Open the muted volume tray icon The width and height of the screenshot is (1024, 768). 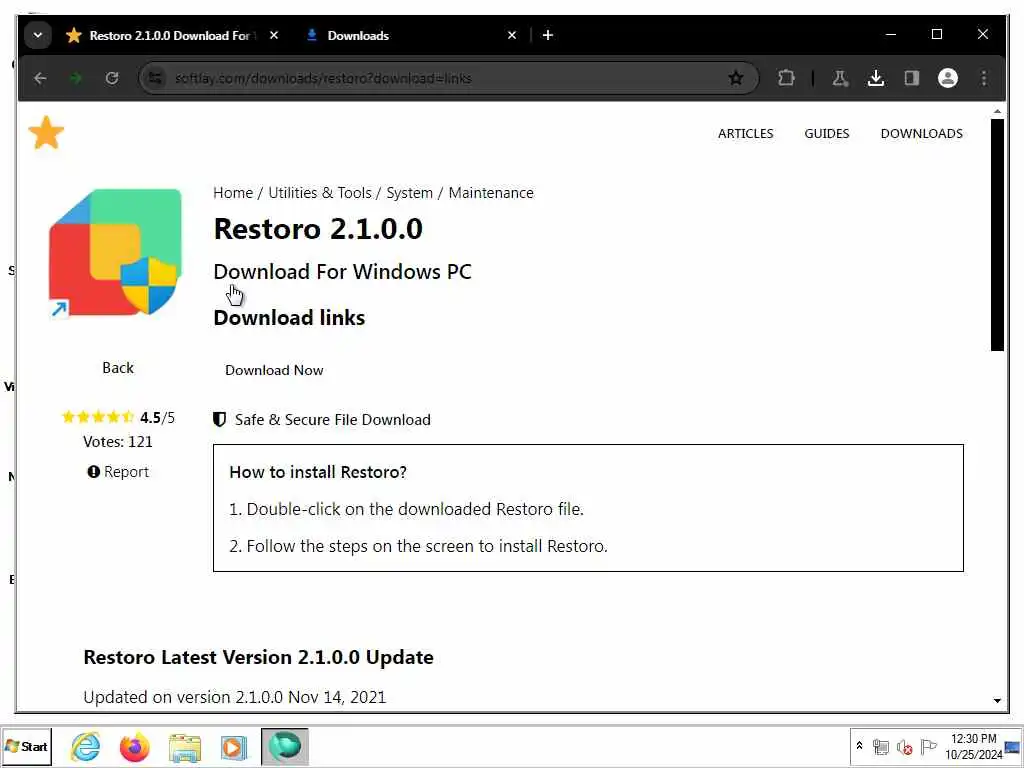904,746
